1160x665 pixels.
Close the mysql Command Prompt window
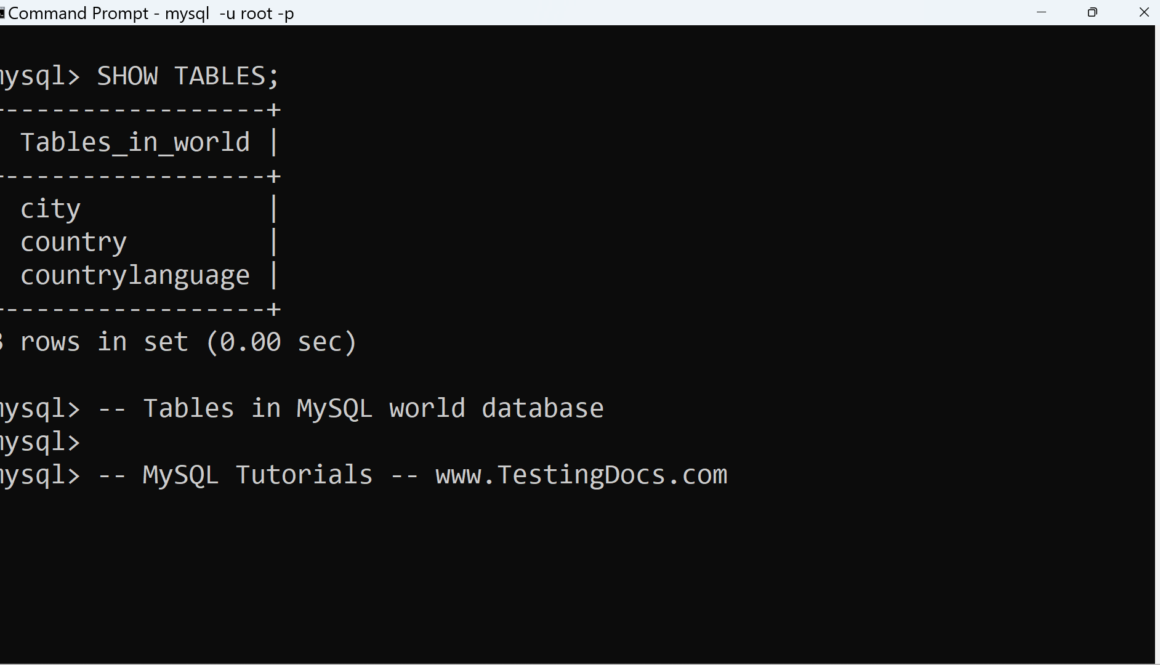click(1144, 13)
